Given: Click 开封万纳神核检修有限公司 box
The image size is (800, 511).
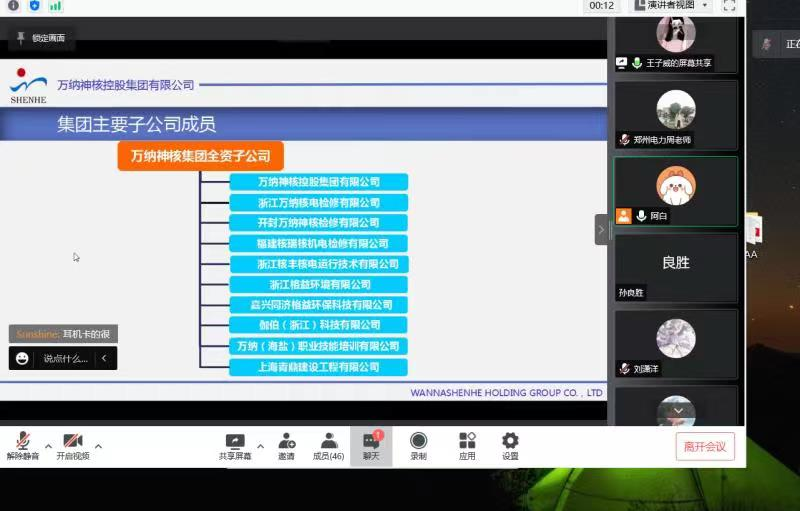Looking at the screenshot, I should [x=318, y=223].
